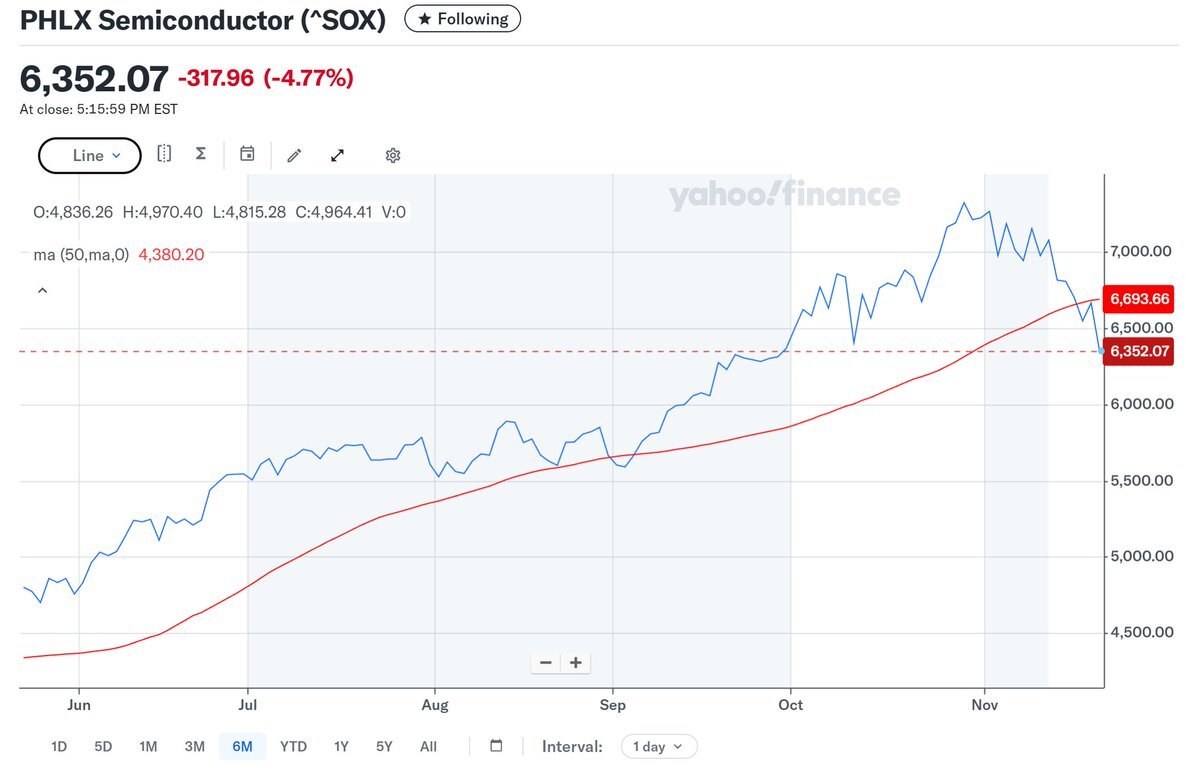
Task: Select the pencil draw tool
Action: [294, 155]
